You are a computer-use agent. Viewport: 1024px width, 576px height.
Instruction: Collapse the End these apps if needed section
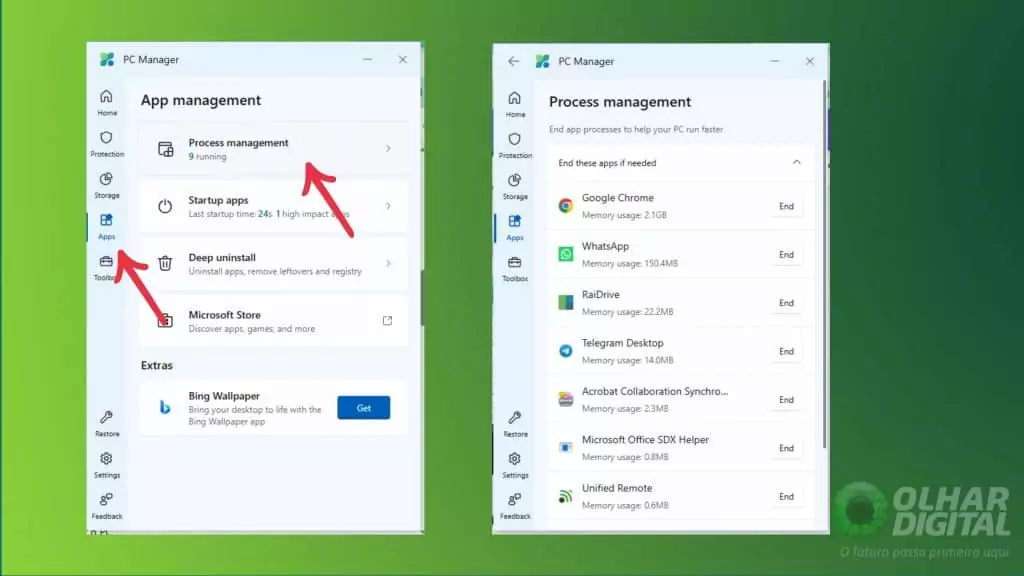coord(796,162)
